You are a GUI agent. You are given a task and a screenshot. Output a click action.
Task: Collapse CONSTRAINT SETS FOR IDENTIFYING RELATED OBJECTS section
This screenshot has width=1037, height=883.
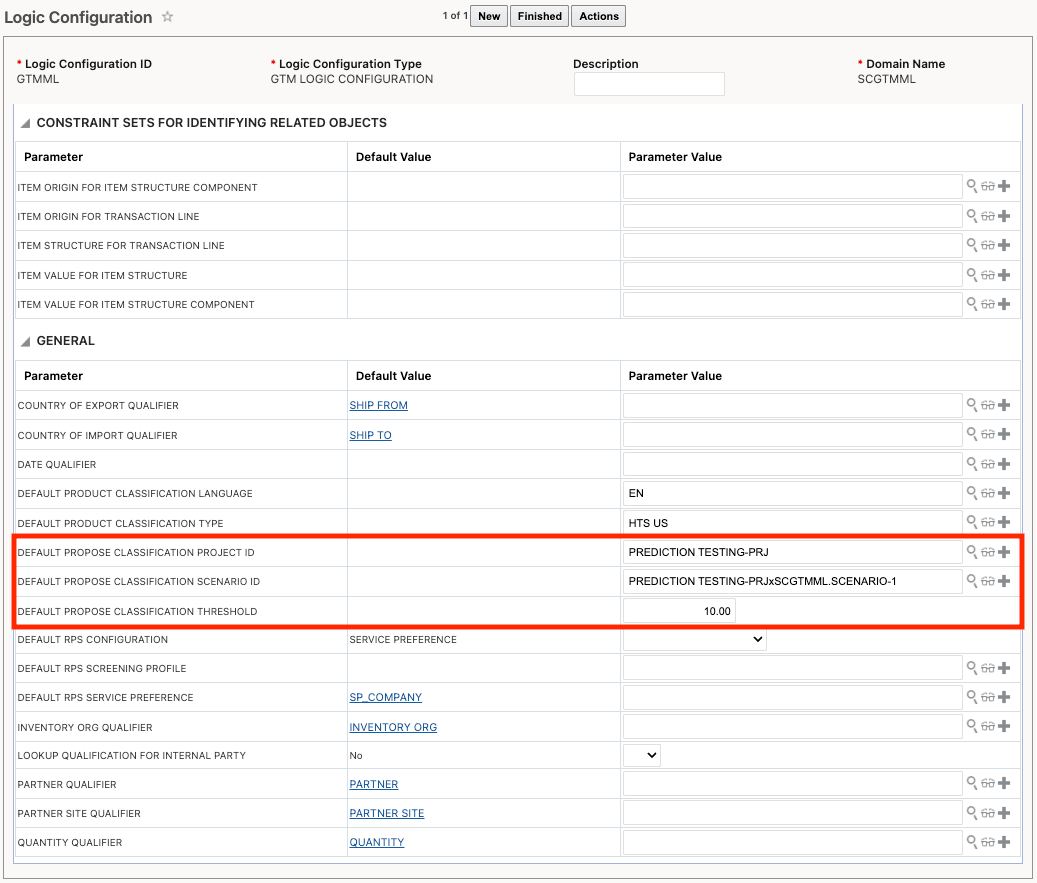pyautogui.click(x=25, y=123)
